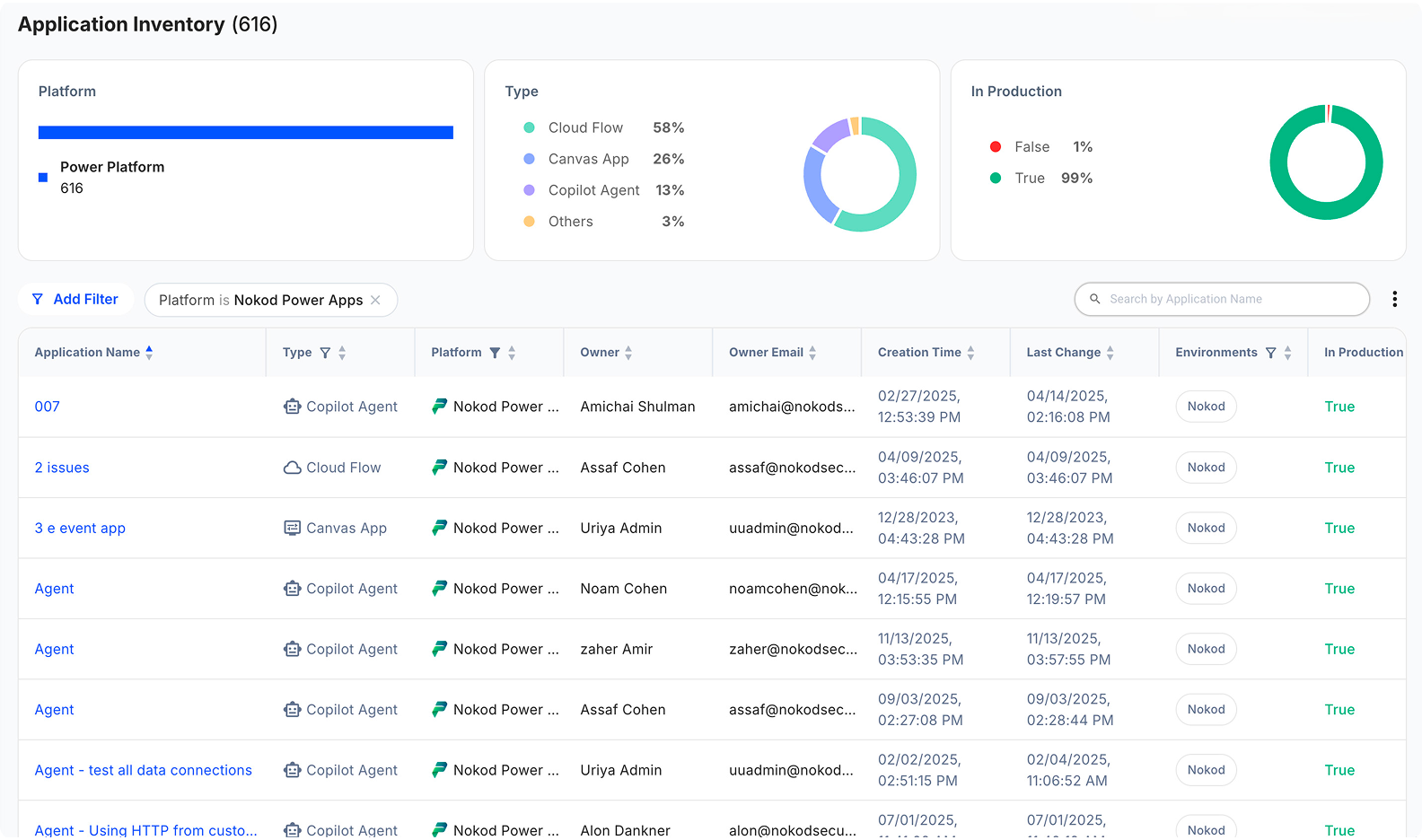Toggle the Copilot Agent legend entry

tap(593, 190)
